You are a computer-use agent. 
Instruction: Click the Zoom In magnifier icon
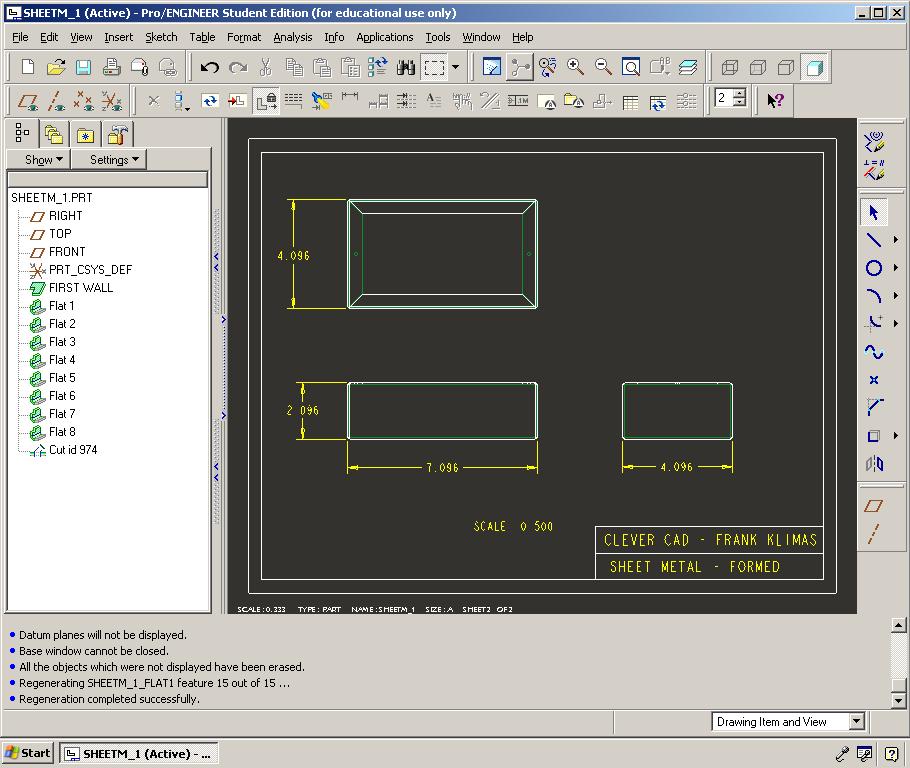click(x=576, y=67)
